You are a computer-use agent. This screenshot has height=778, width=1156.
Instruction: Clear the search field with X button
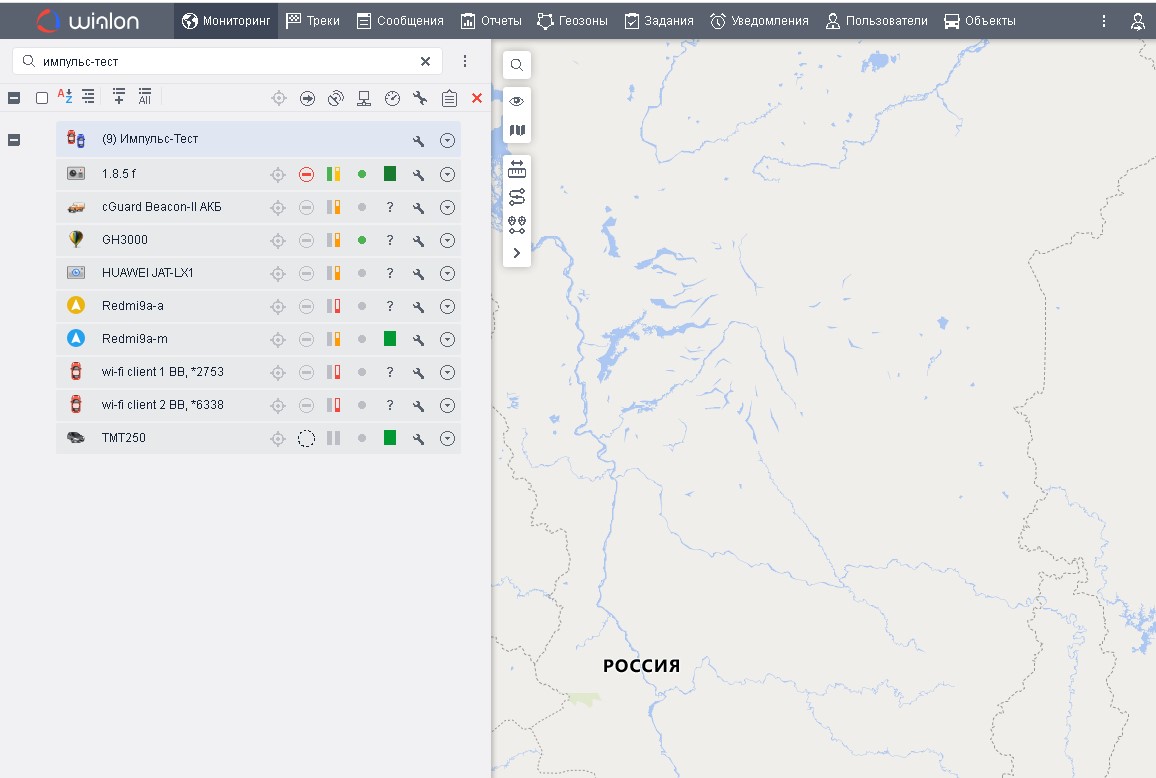425,62
